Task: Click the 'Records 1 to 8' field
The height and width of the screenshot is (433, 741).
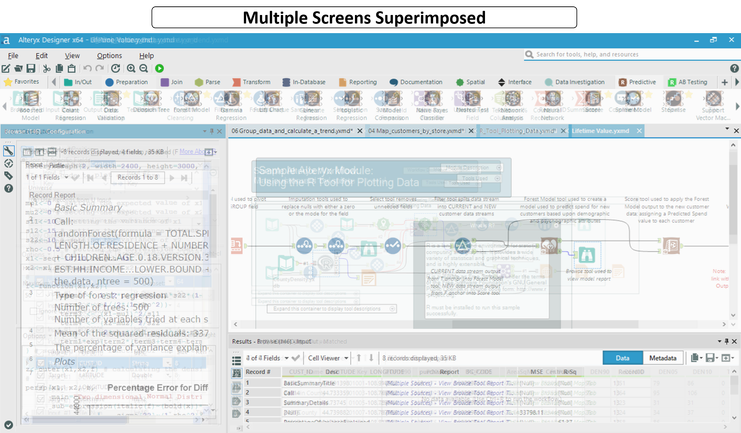Action: pyautogui.click(x=138, y=178)
